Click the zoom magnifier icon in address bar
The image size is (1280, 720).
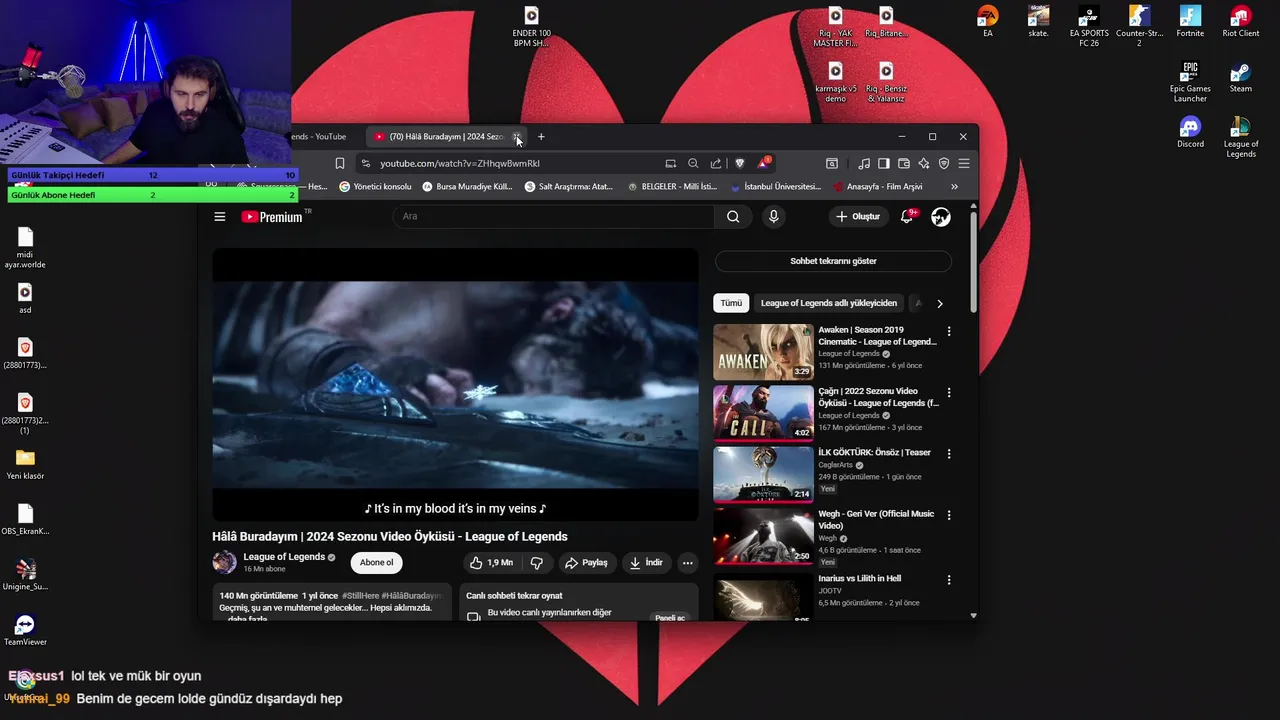coord(693,163)
